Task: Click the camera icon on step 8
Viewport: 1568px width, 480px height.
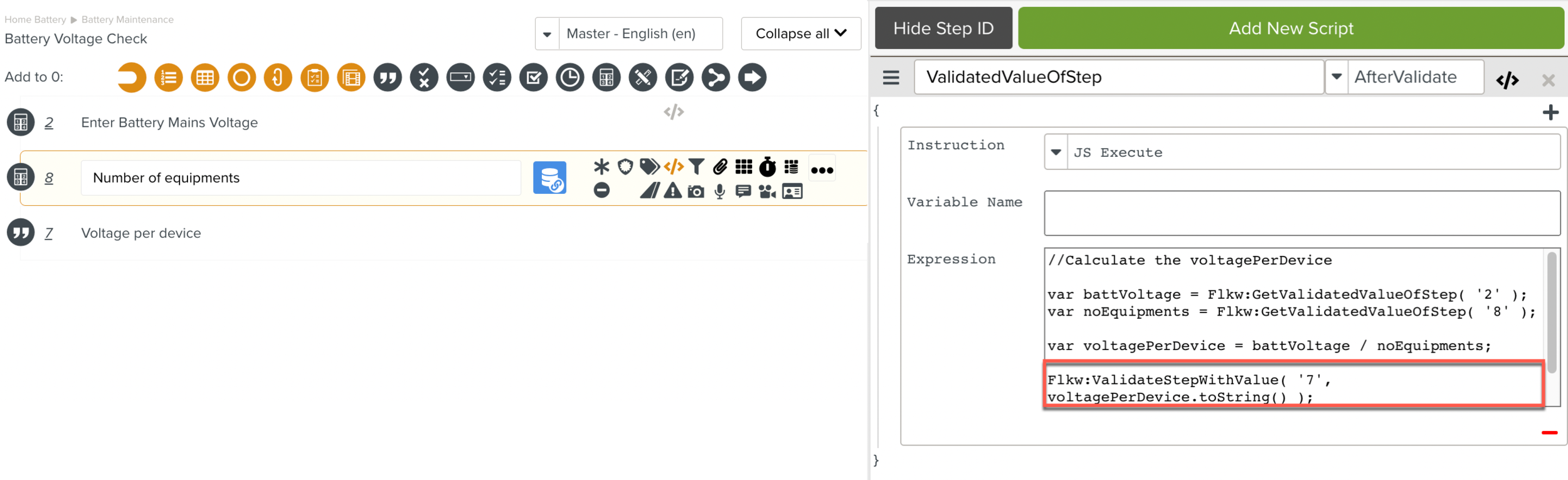Action: [x=696, y=191]
